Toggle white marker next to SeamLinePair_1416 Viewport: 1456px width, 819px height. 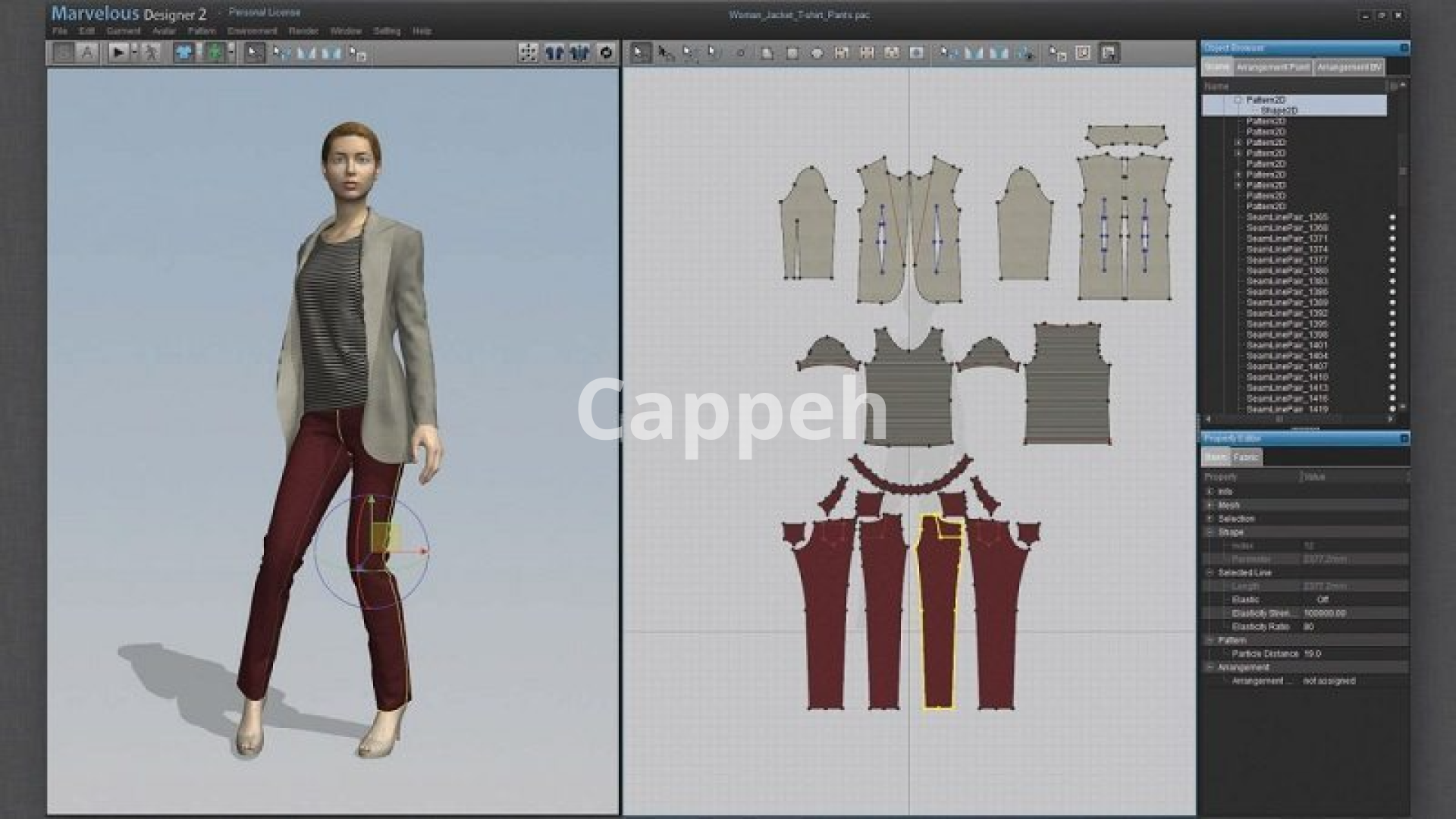1392,398
